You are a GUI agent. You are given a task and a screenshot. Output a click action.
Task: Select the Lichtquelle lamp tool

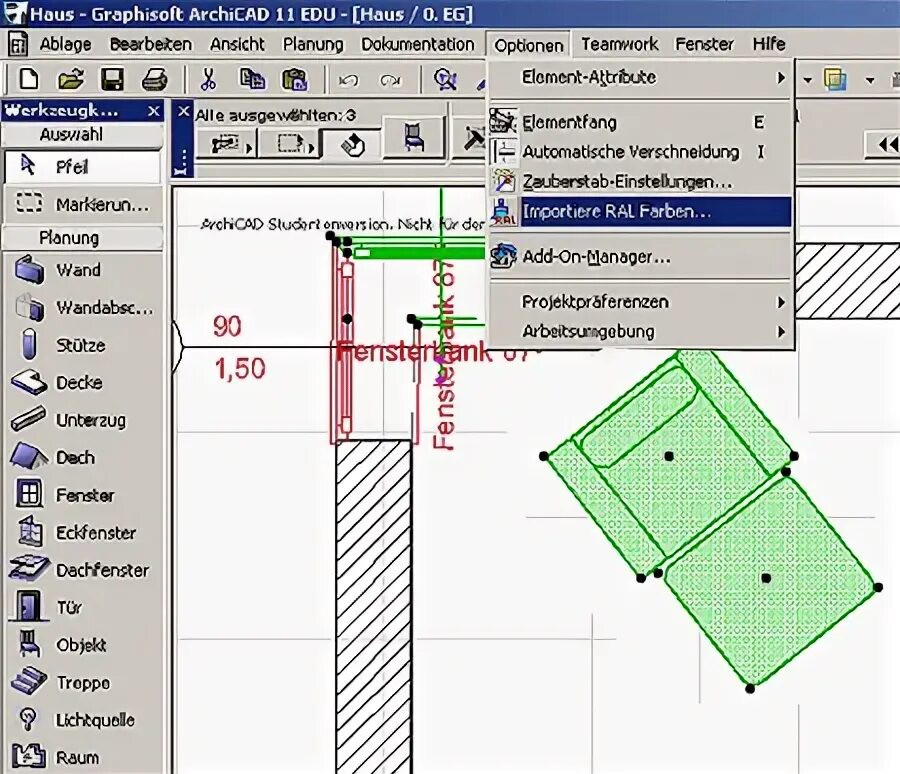(x=82, y=720)
